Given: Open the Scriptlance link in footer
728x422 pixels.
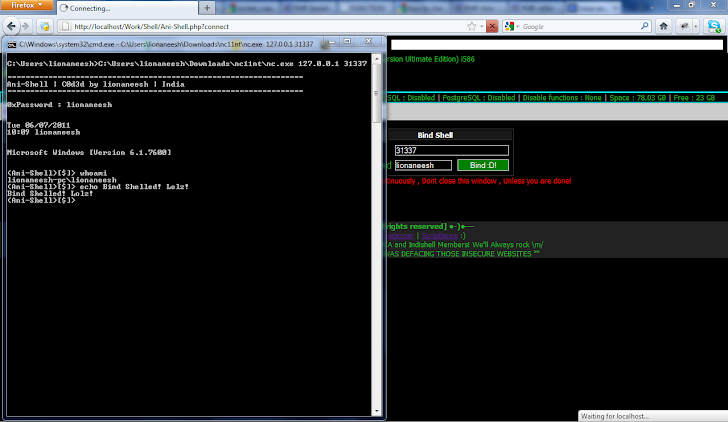Looking at the screenshot, I should tap(439, 235).
